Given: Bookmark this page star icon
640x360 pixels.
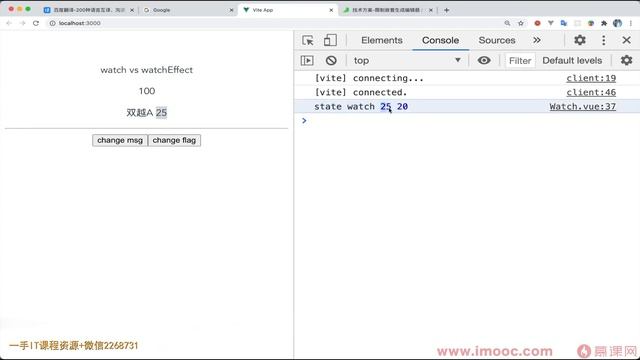Looking at the screenshot, I should coord(521,23).
